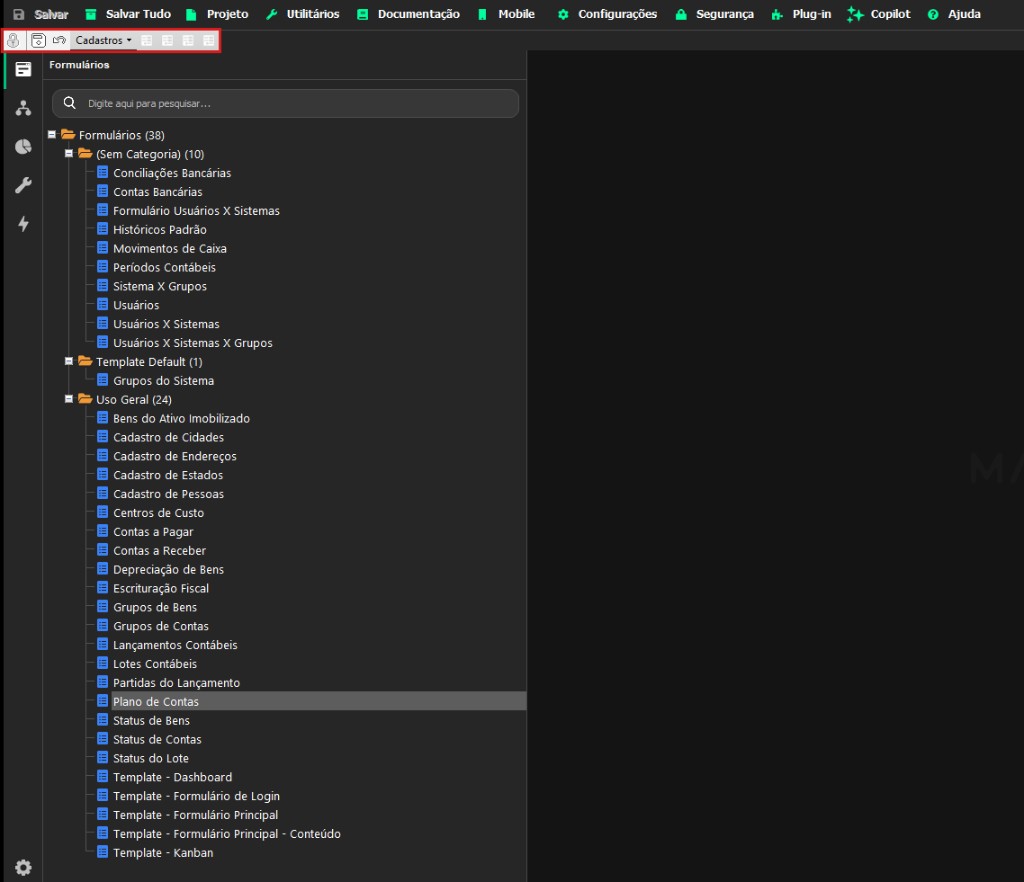Select Depreciação de Bens form
This screenshot has width=1024, height=882.
click(168, 570)
